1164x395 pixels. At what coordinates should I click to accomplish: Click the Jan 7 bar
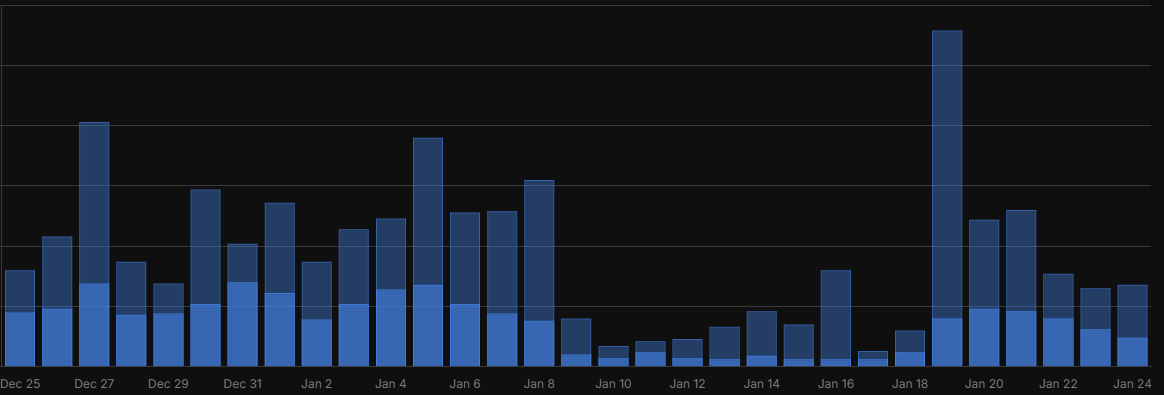point(502,289)
